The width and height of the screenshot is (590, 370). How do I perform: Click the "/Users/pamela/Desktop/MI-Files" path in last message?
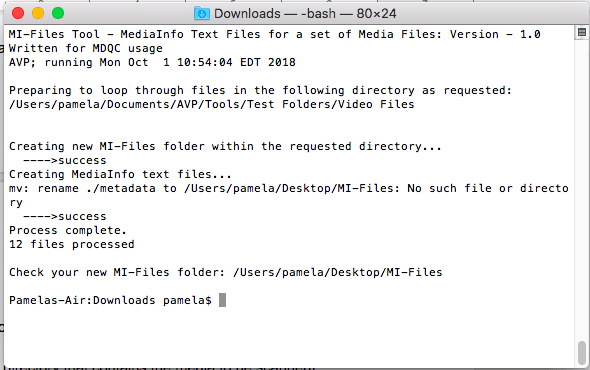pos(338,272)
